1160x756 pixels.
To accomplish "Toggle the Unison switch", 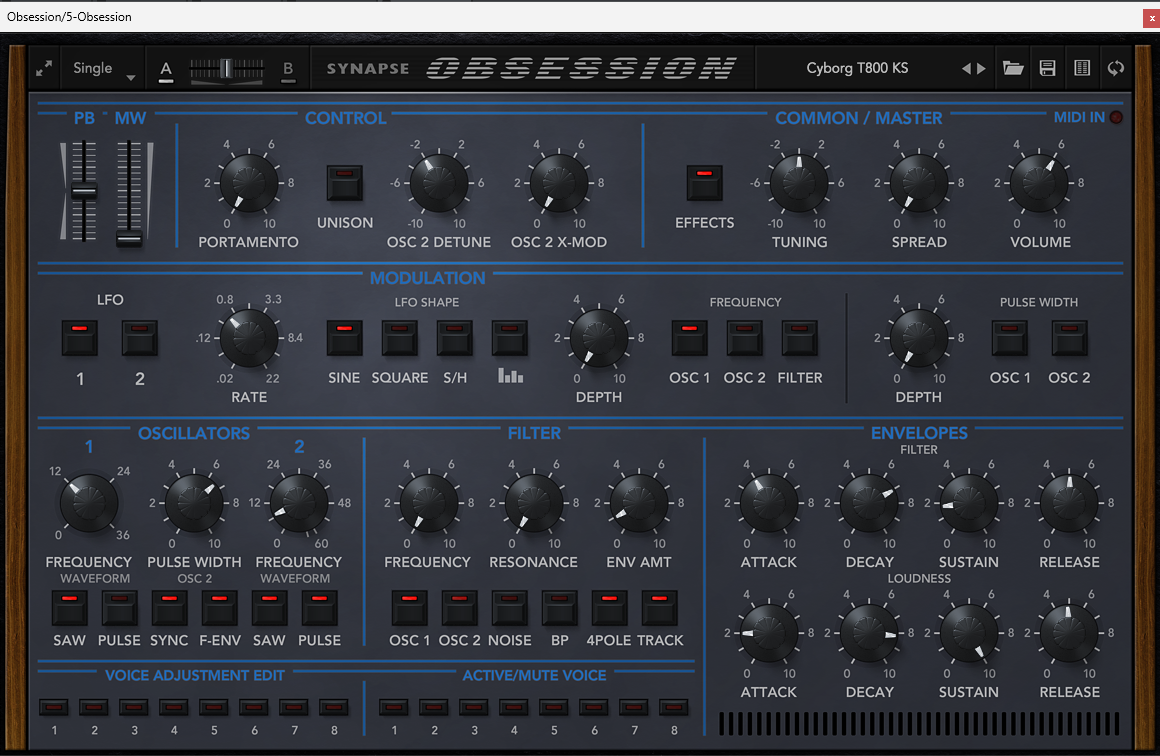I will tap(345, 183).
